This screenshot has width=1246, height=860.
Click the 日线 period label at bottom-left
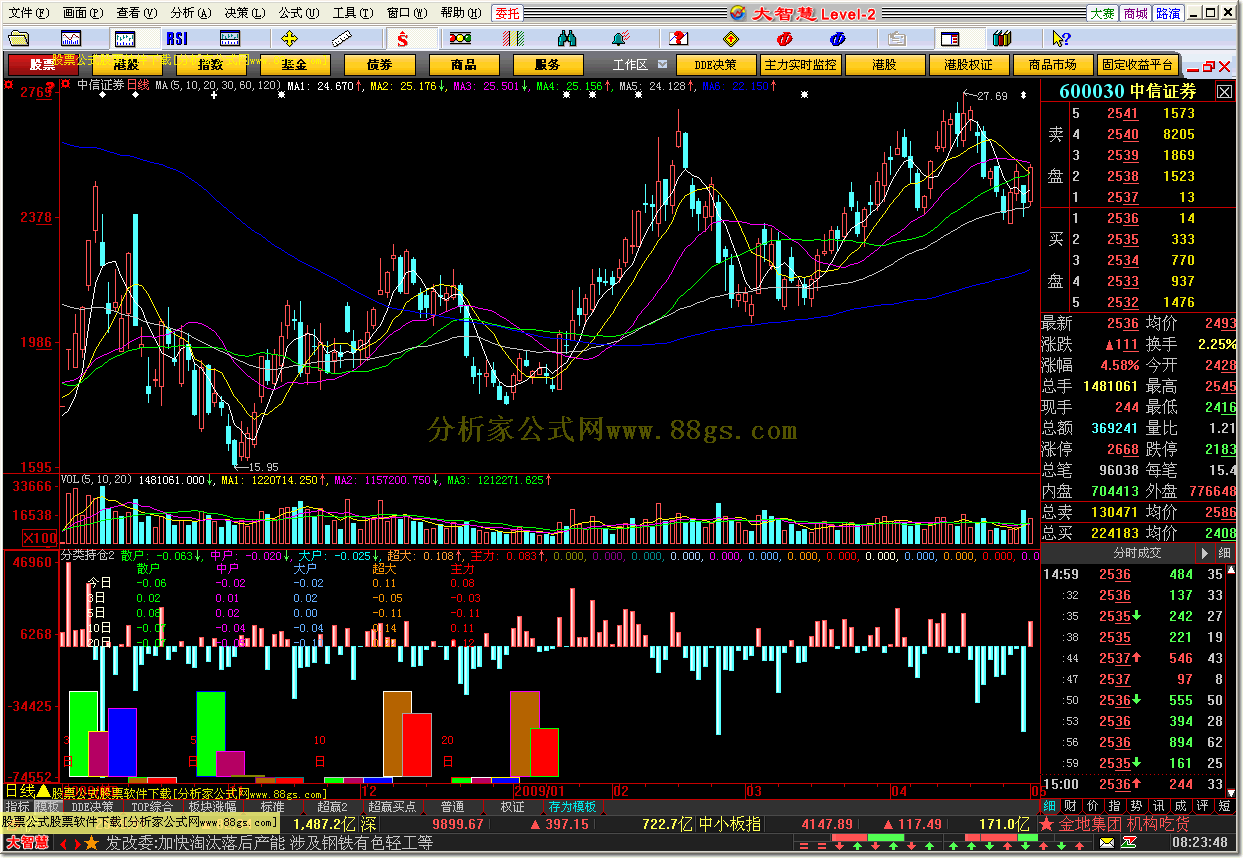pos(19,791)
